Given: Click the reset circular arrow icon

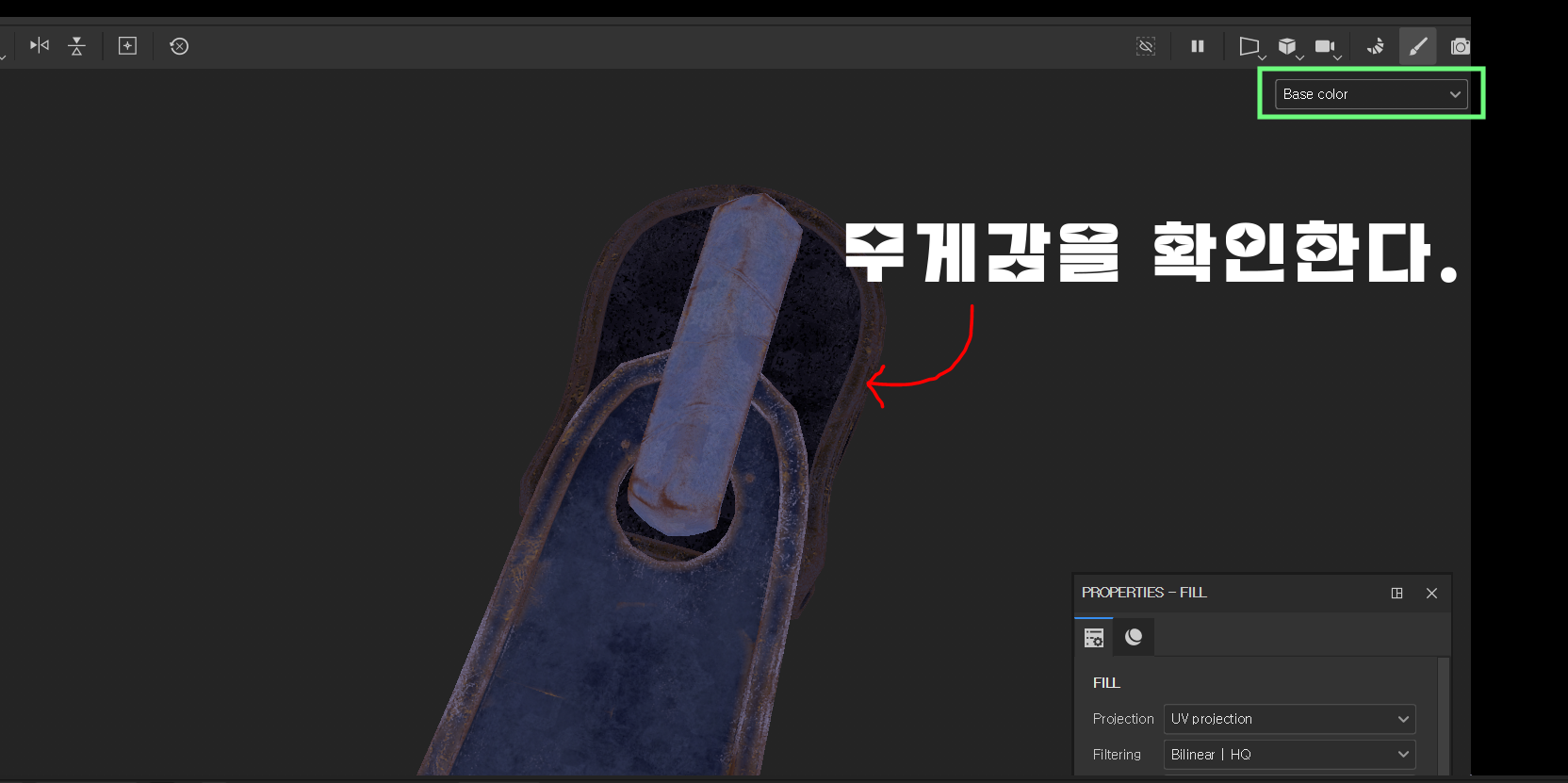Looking at the screenshot, I should pyautogui.click(x=179, y=46).
